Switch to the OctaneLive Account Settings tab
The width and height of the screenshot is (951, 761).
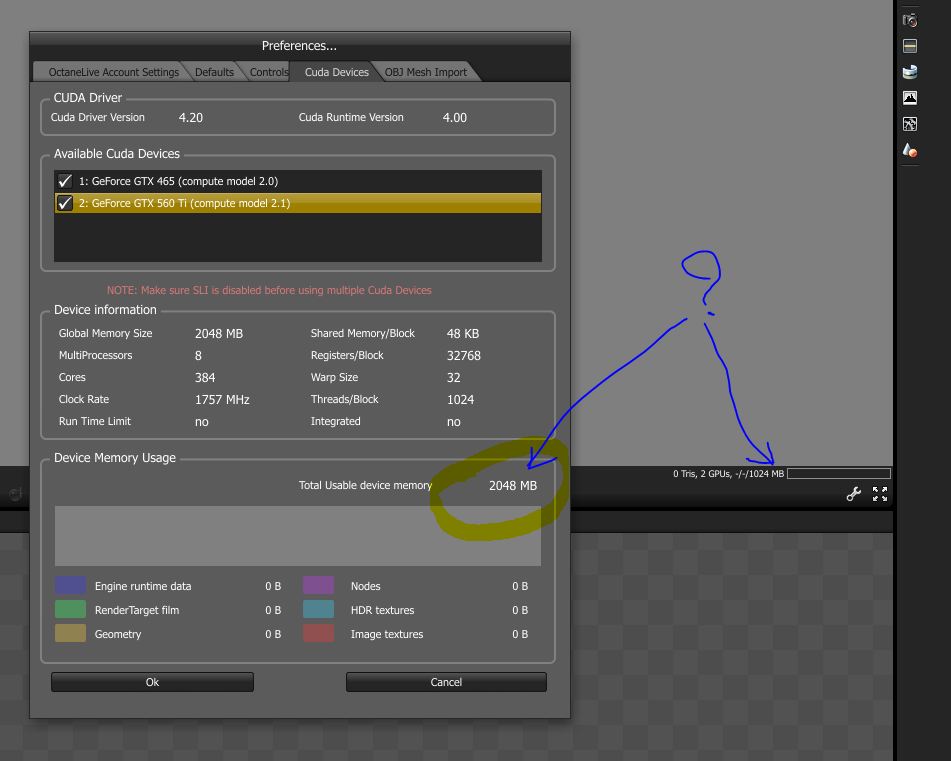pos(113,72)
